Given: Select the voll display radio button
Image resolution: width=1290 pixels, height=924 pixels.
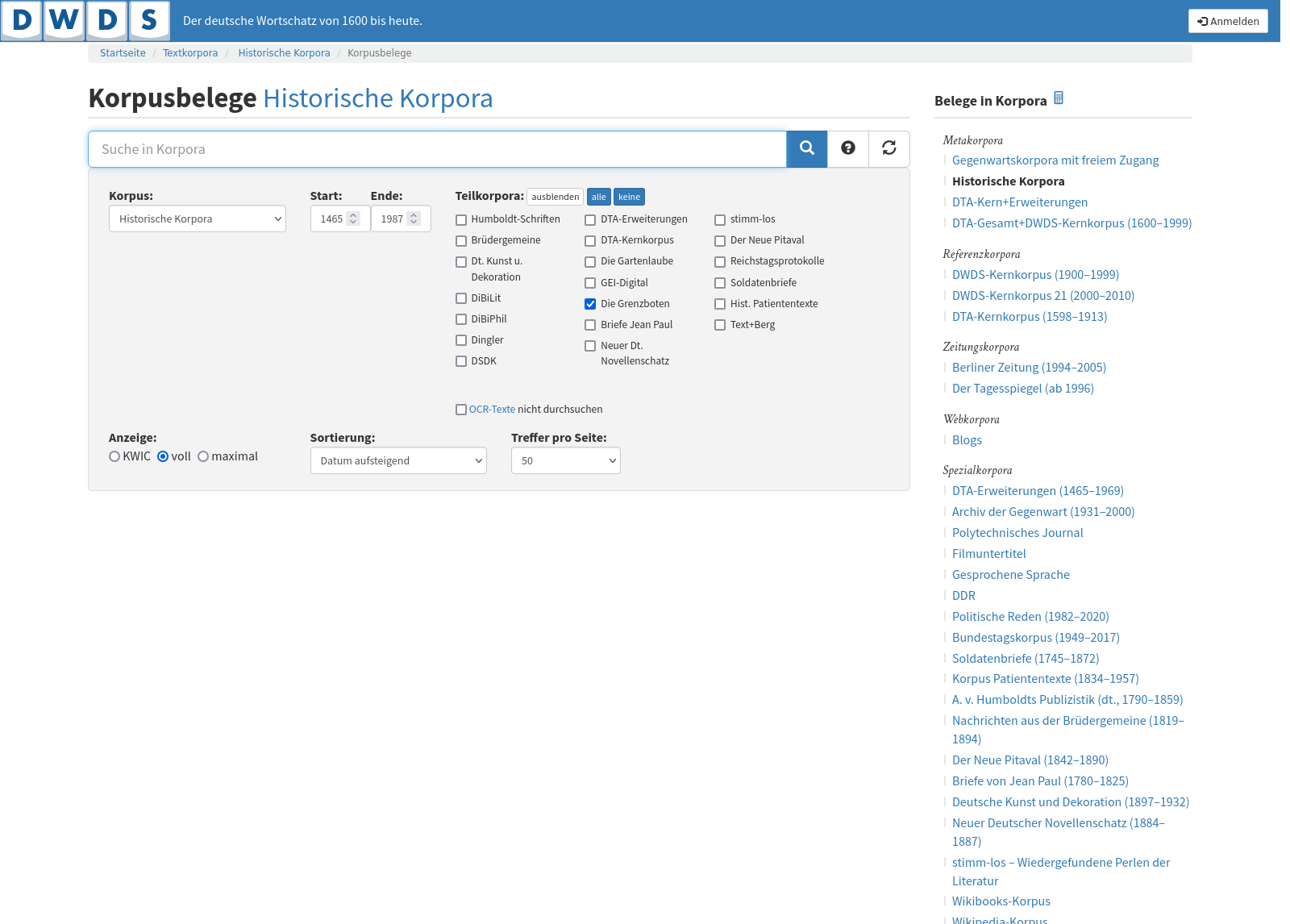Looking at the screenshot, I should (163, 456).
